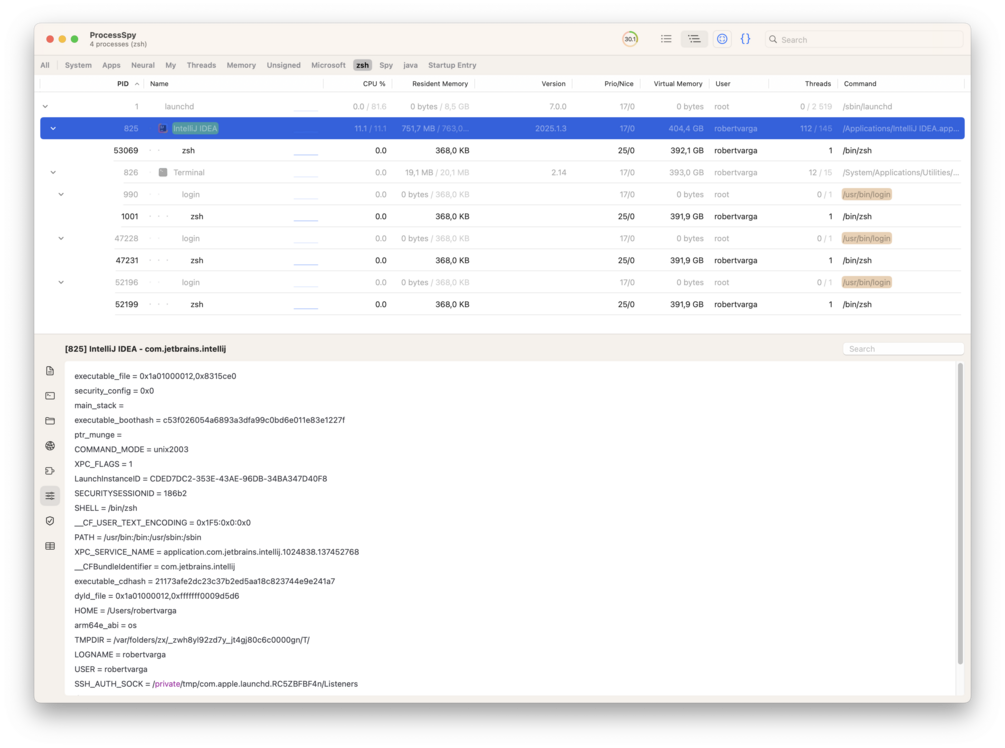Switch to hierarchical tree view
Viewport: 1005px width, 748px height.
coord(694,39)
